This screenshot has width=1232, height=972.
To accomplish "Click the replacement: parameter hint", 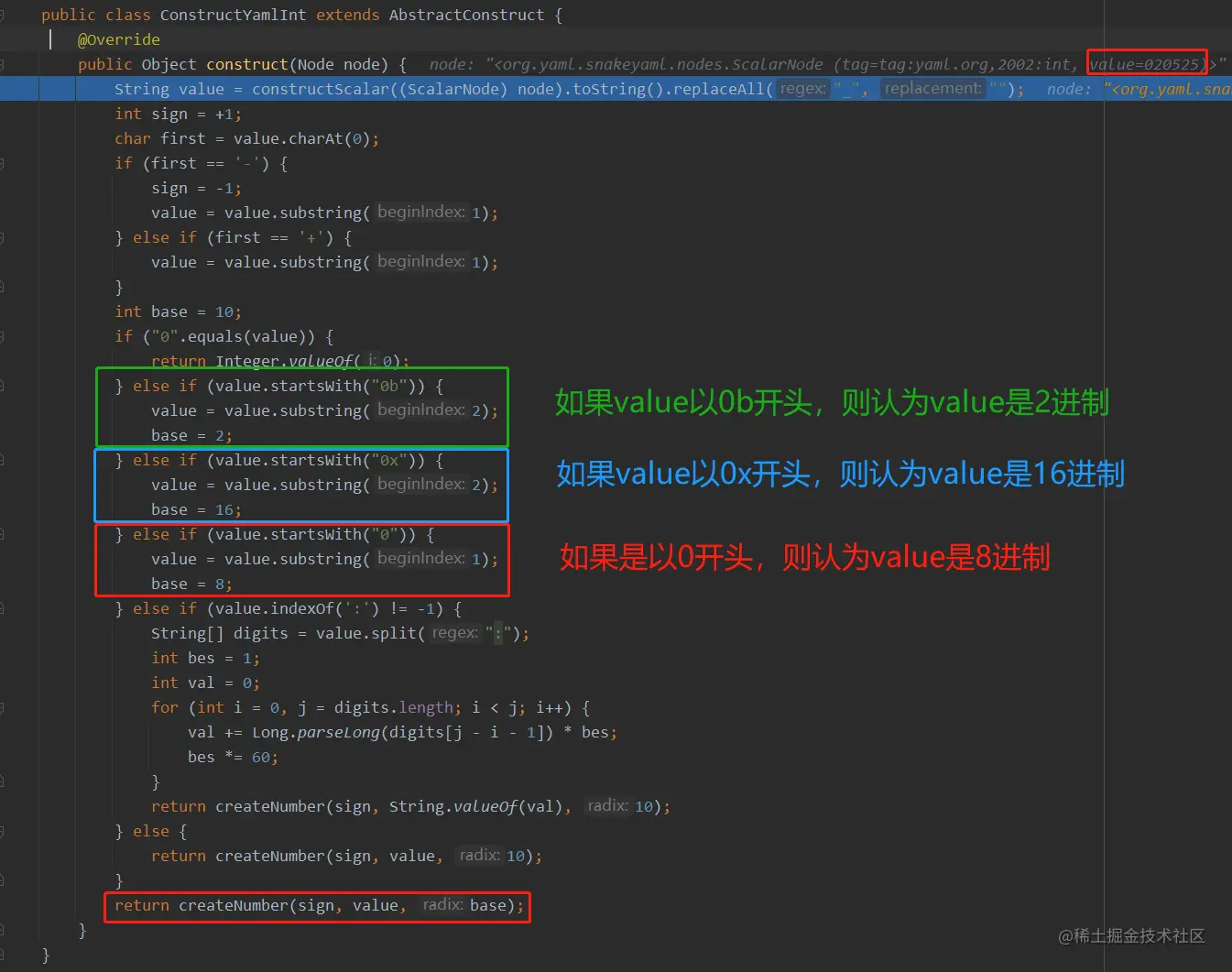I will (x=932, y=88).
